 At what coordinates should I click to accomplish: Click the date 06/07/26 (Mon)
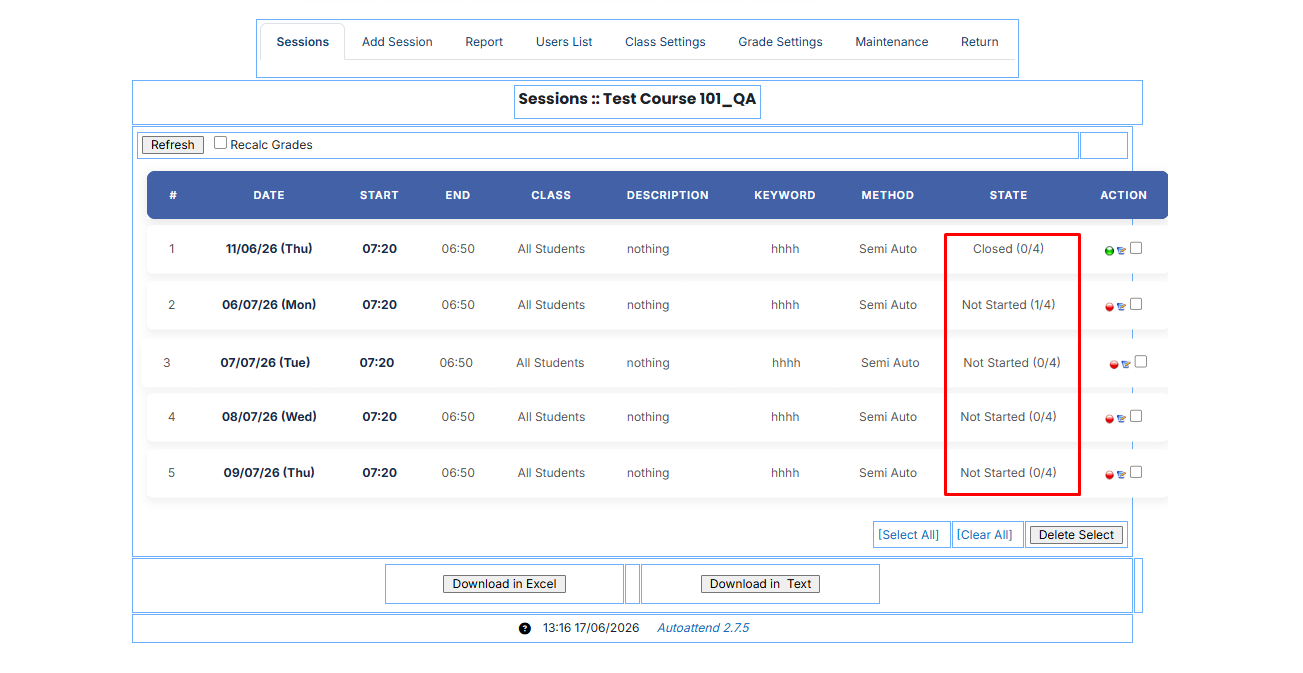(269, 305)
